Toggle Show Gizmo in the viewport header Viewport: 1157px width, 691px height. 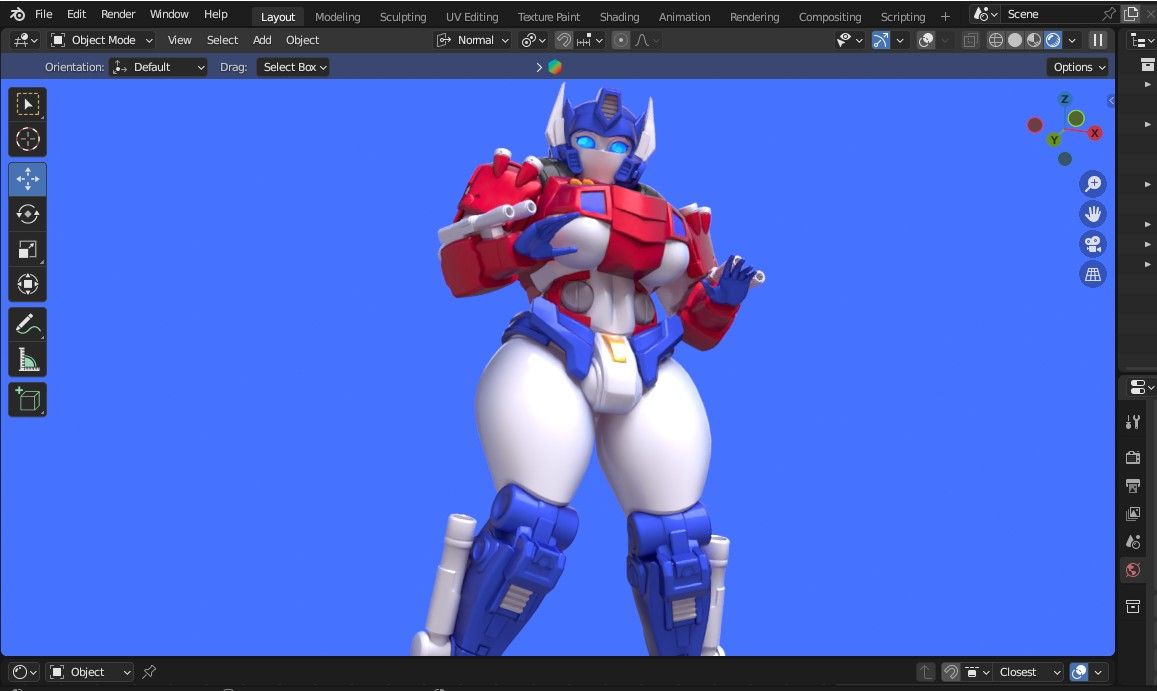pyautogui.click(x=880, y=40)
